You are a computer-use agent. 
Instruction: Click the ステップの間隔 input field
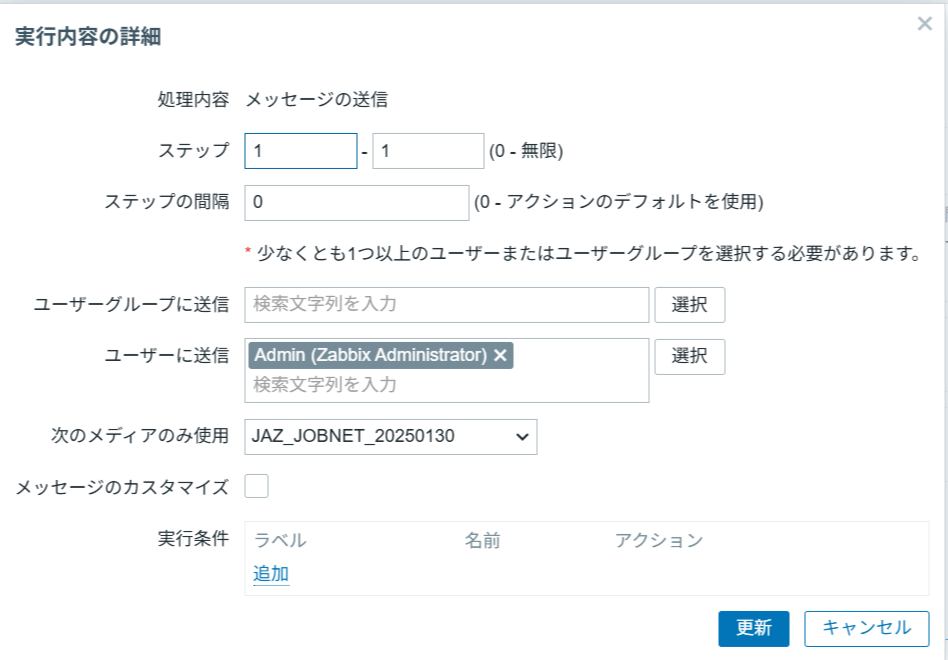point(356,202)
